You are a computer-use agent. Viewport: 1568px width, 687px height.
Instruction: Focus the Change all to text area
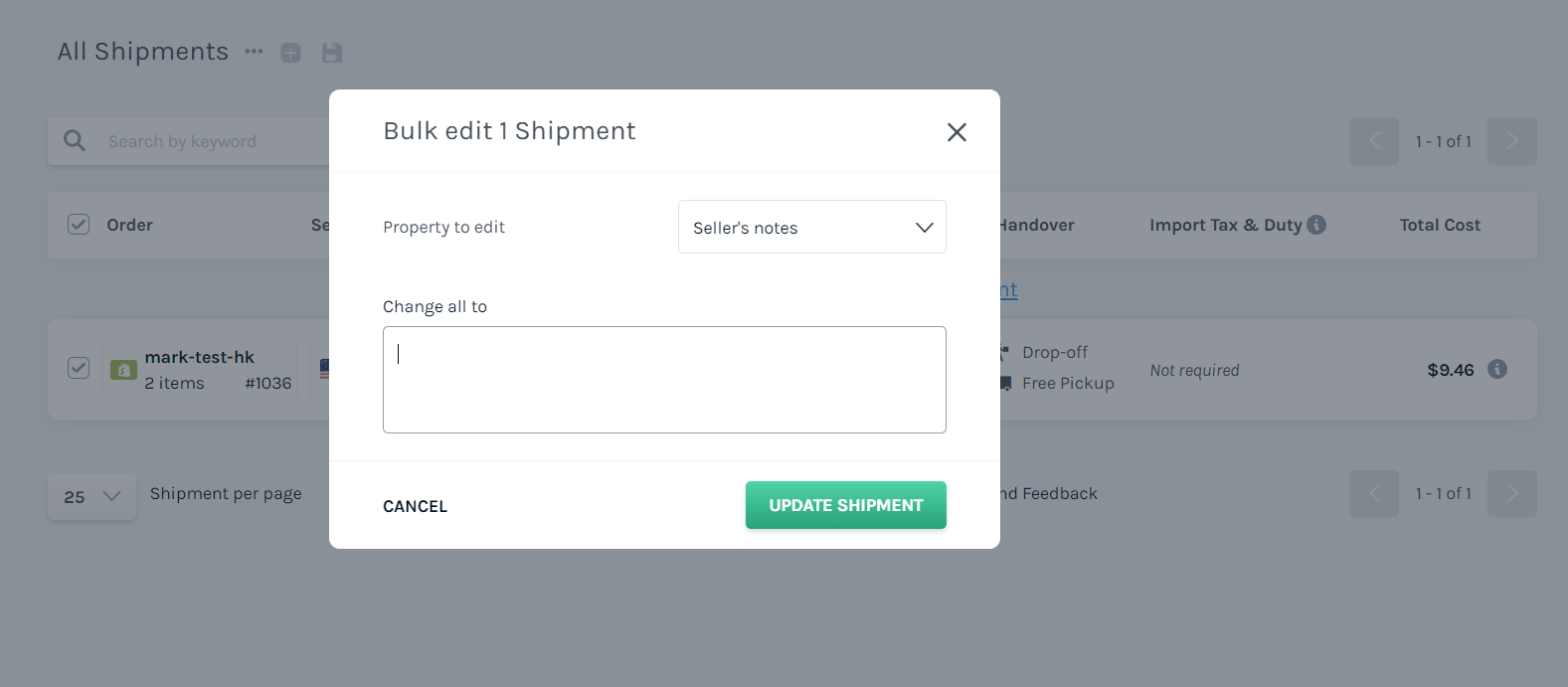[x=664, y=380]
